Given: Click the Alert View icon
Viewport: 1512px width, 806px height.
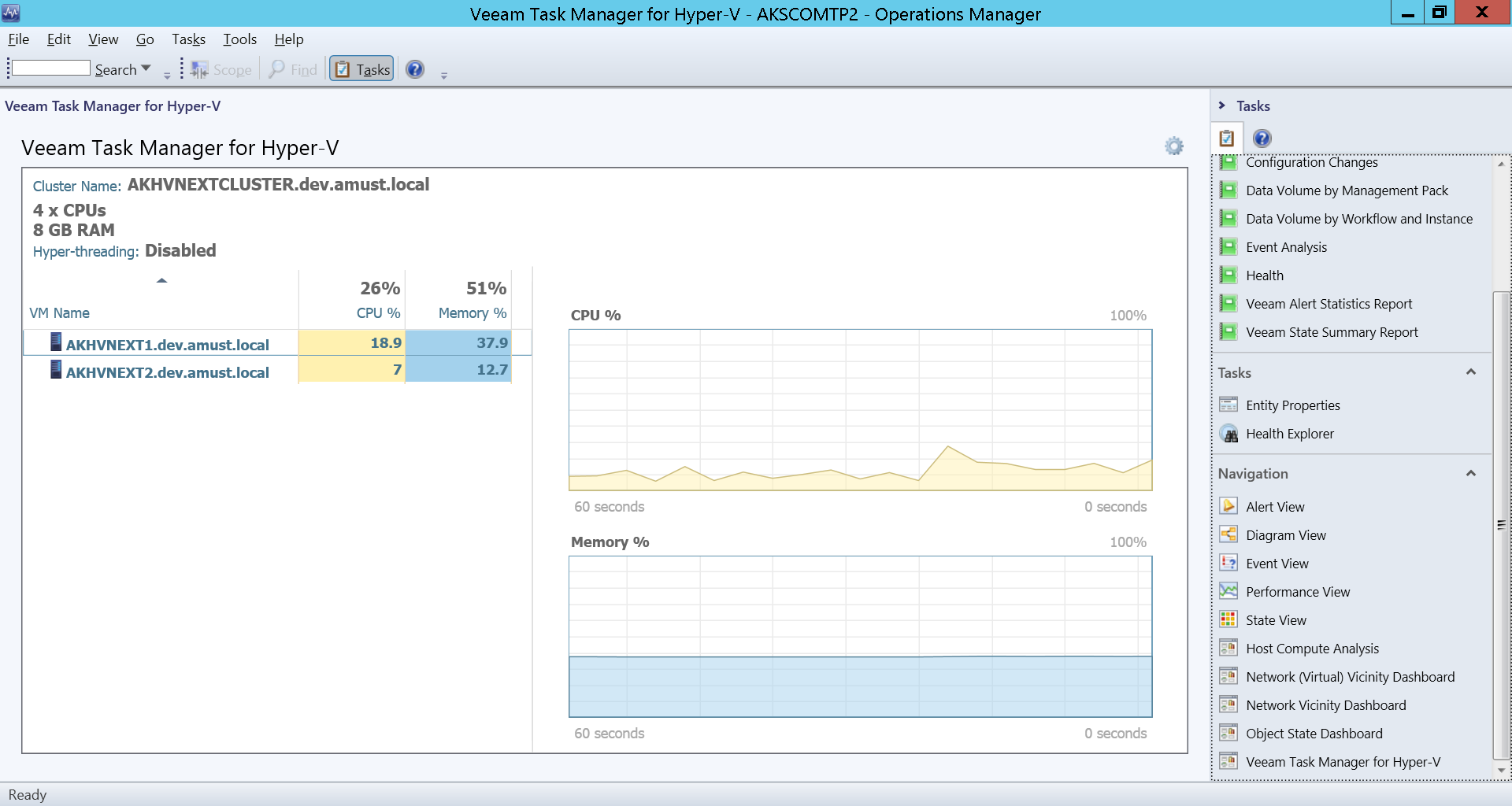Looking at the screenshot, I should (x=1228, y=506).
